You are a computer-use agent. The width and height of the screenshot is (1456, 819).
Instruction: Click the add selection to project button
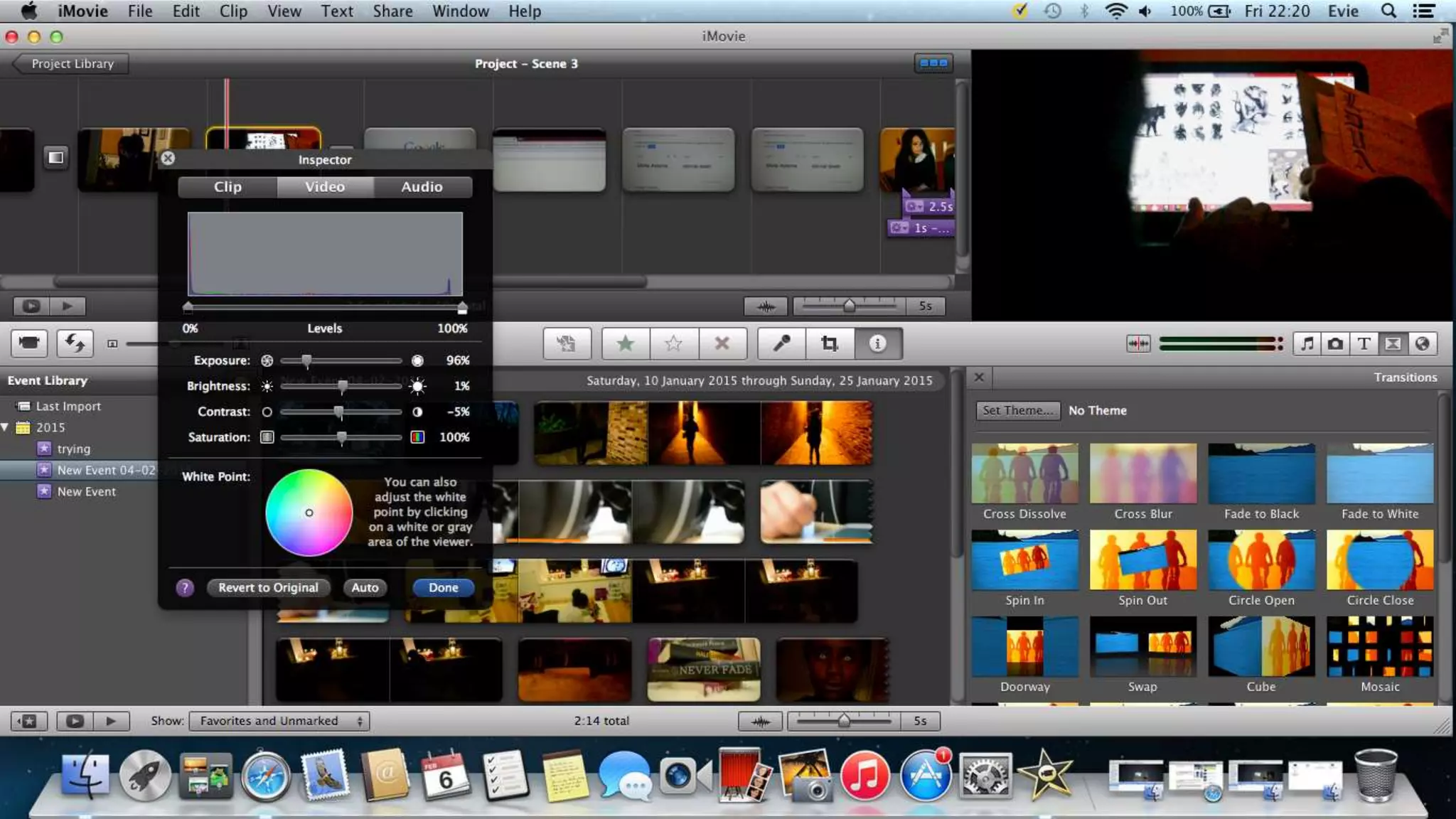click(567, 344)
